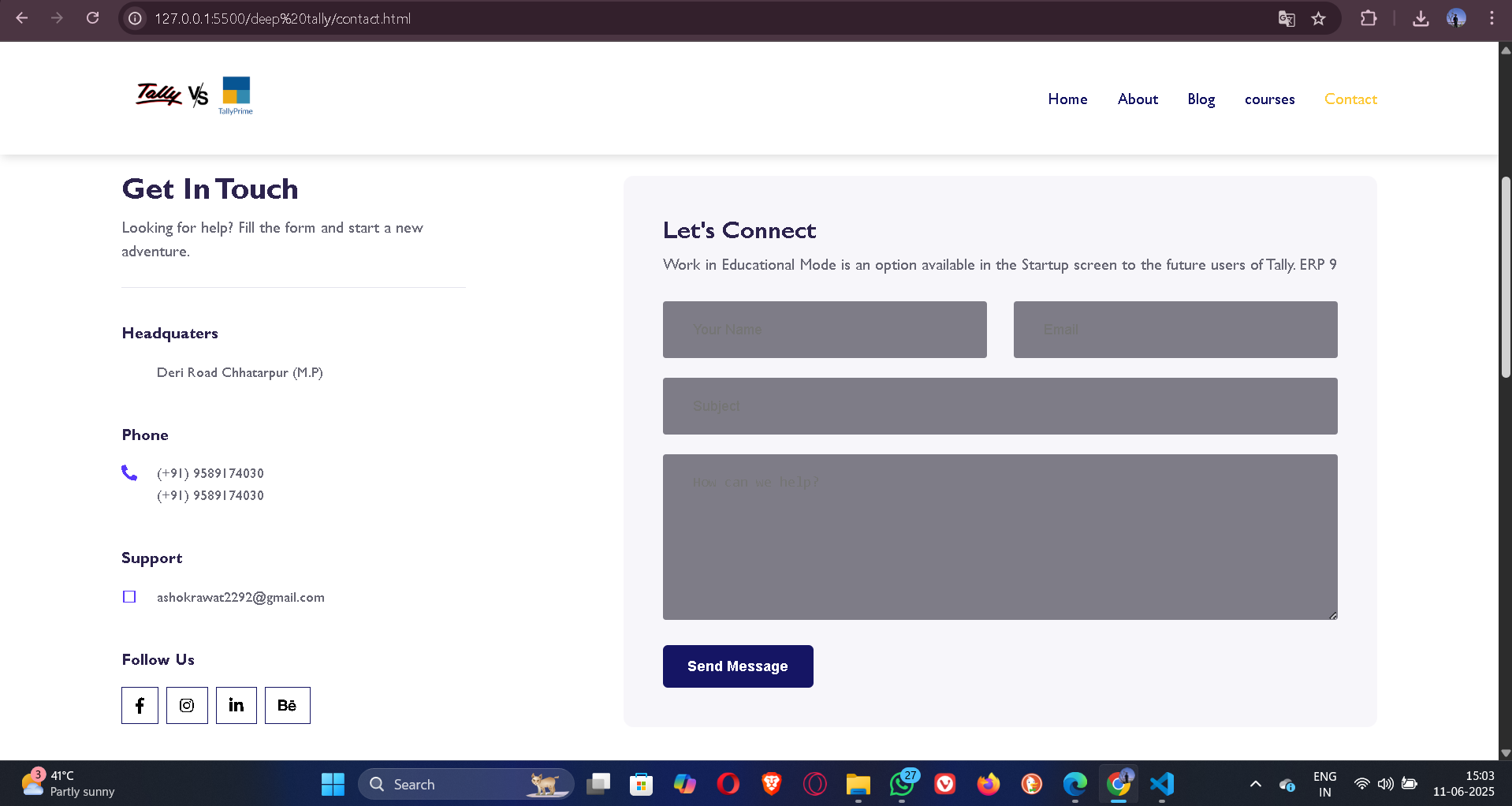Click the Tally vs TallyPrime logo
This screenshot has width=1512, height=806.
(x=193, y=95)
